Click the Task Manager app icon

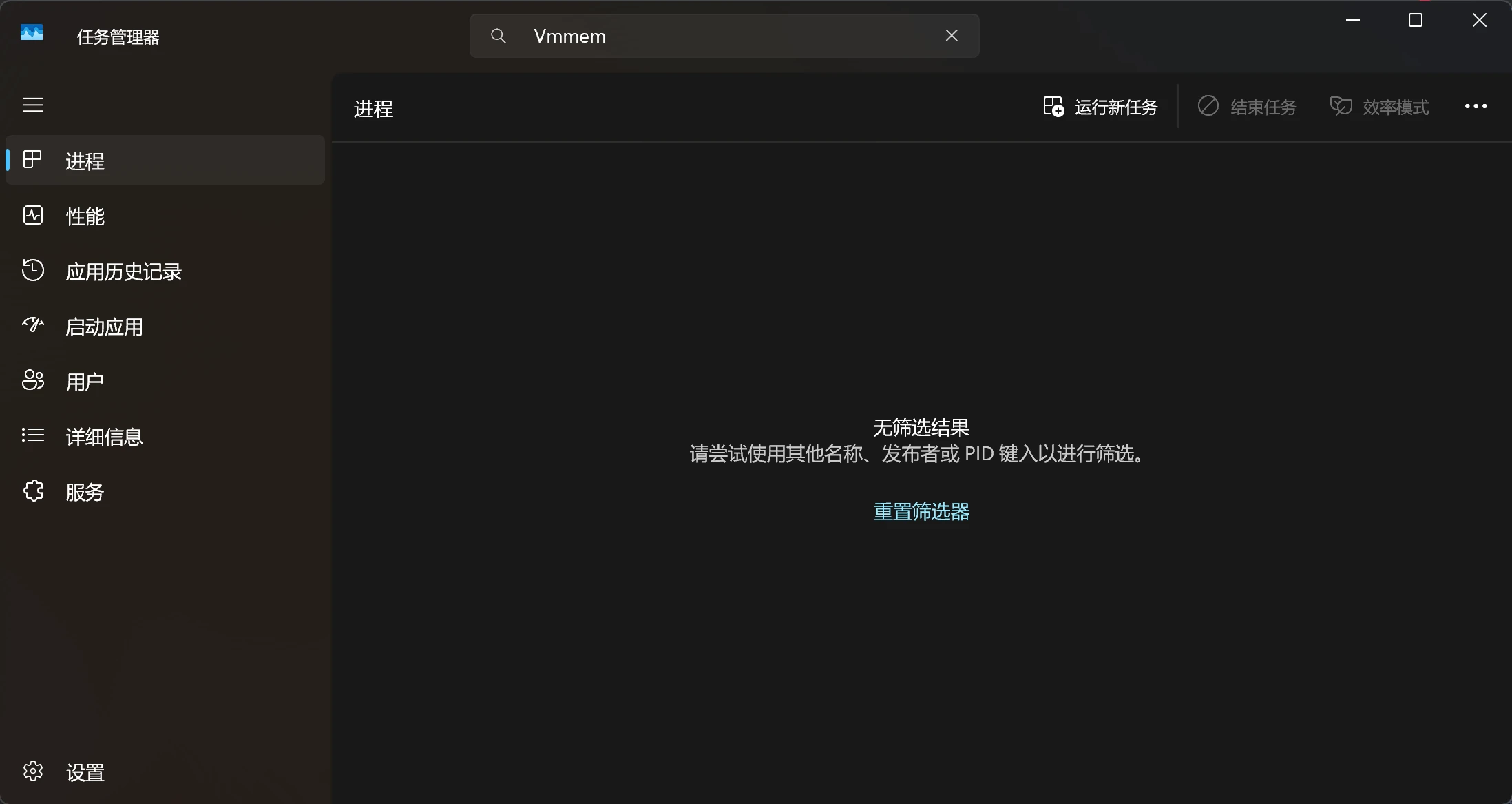[32, 33]
